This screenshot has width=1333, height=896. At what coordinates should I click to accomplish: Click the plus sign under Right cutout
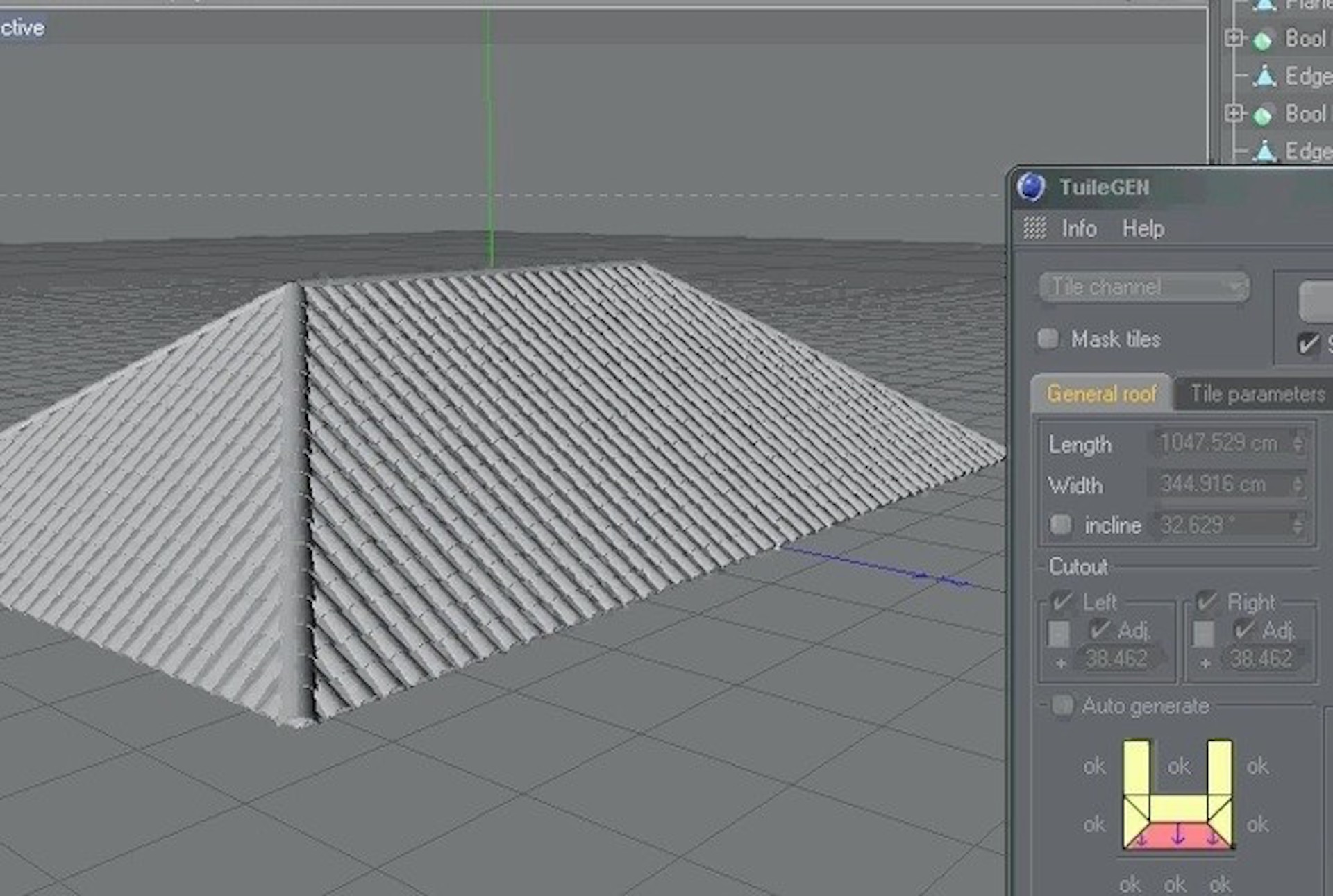[1205, 663]
